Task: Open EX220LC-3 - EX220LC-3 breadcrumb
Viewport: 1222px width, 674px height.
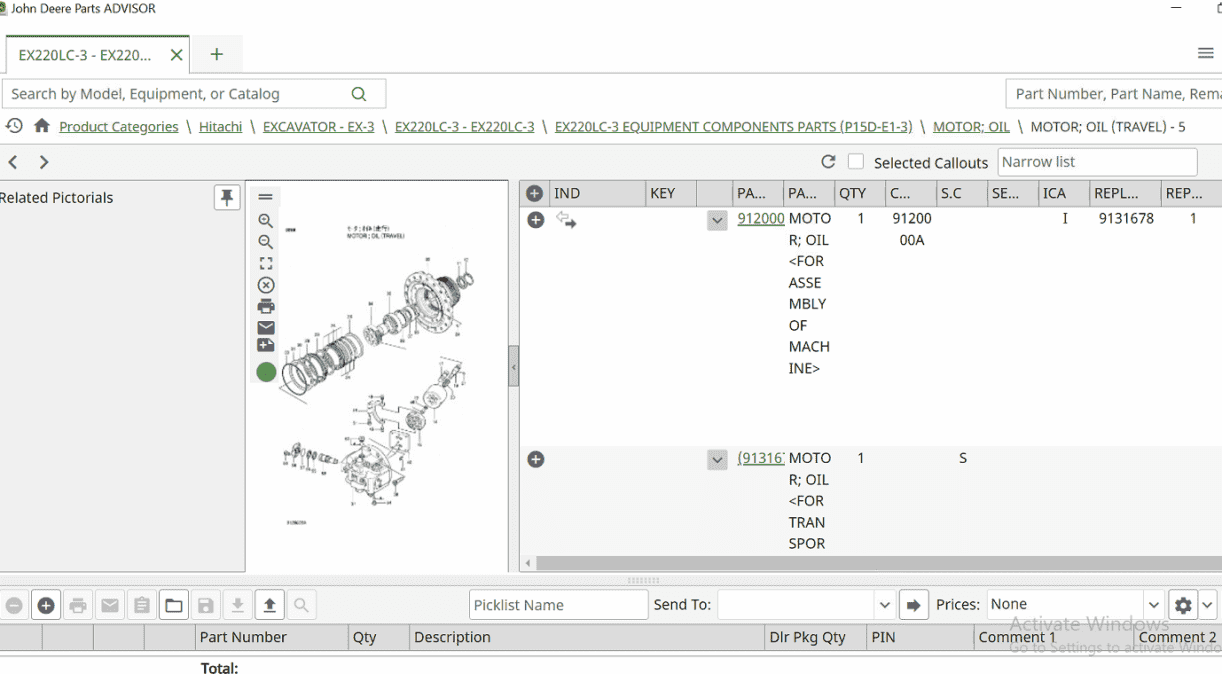Action: (x=465, y=127)
